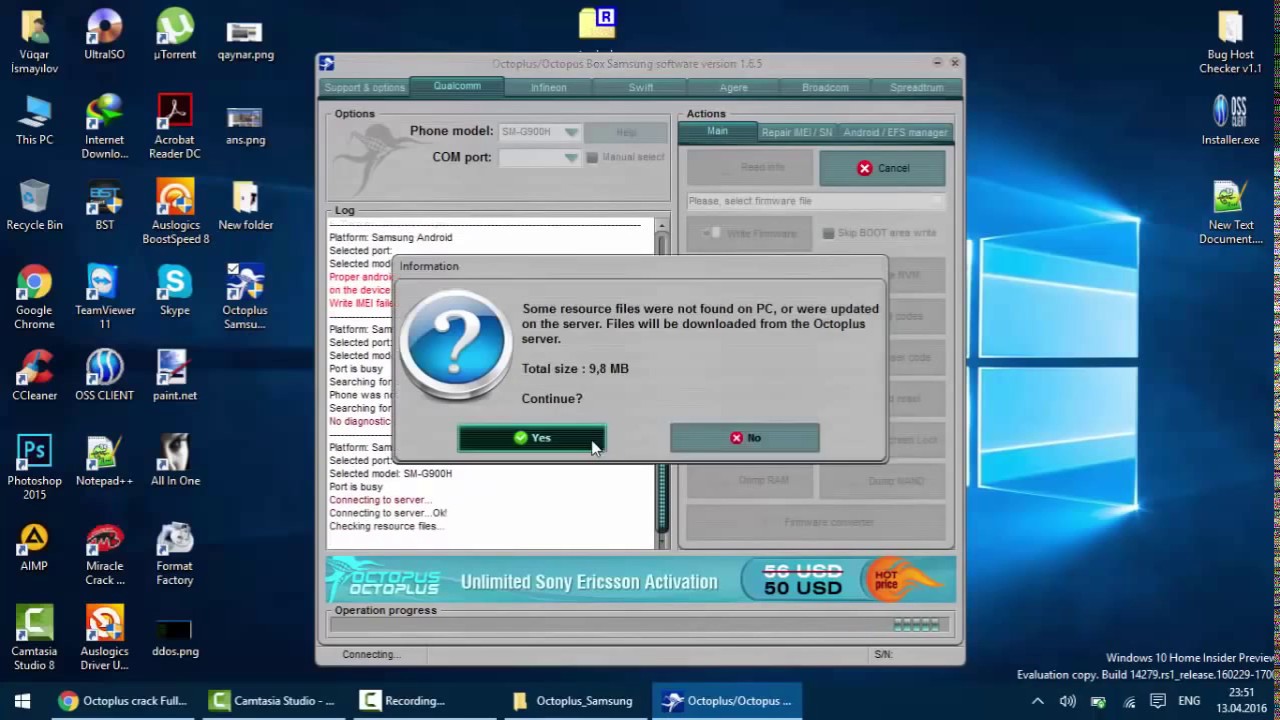Open Recycle Bin
The width and height of the screenshot is (1280, 720).
click(34, 205)
